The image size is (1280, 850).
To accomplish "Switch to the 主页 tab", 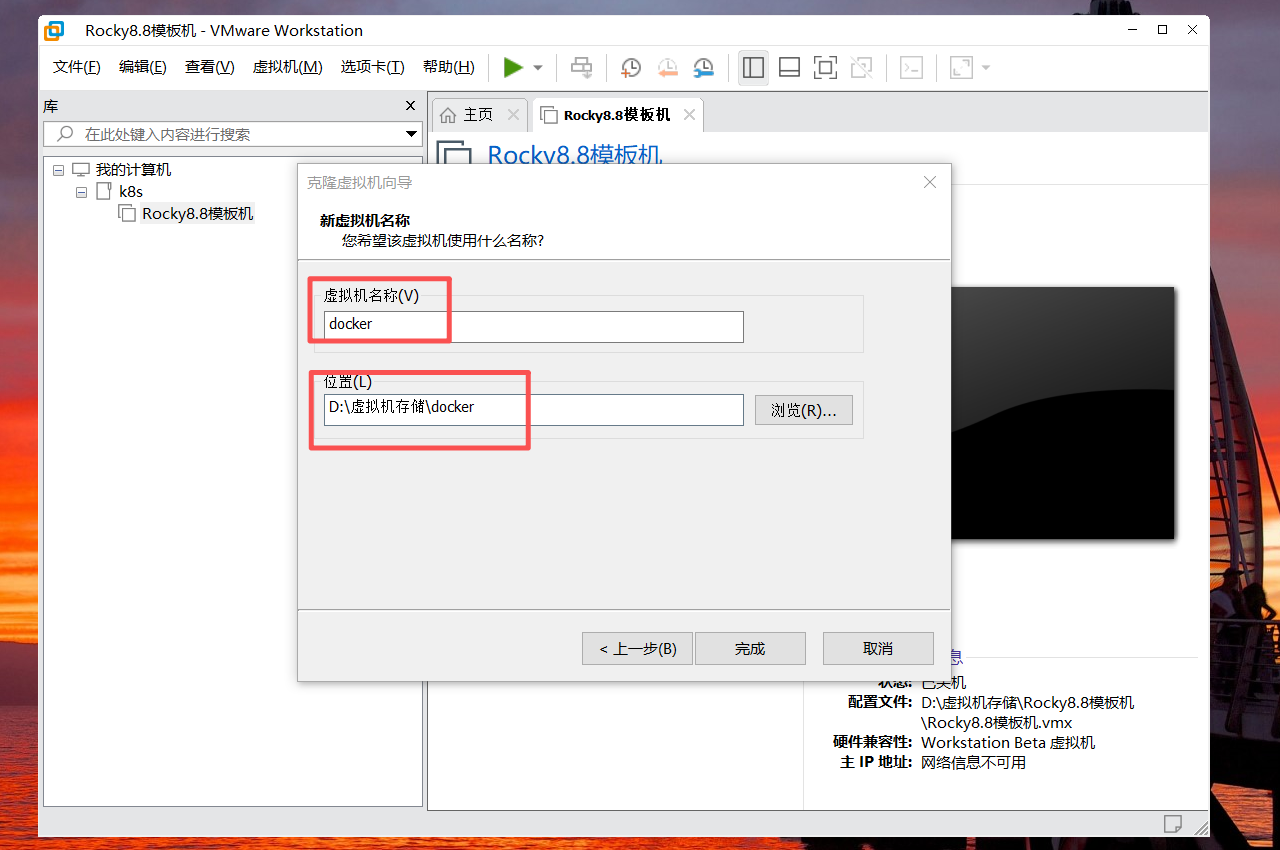I will click(x=479, y=115).
